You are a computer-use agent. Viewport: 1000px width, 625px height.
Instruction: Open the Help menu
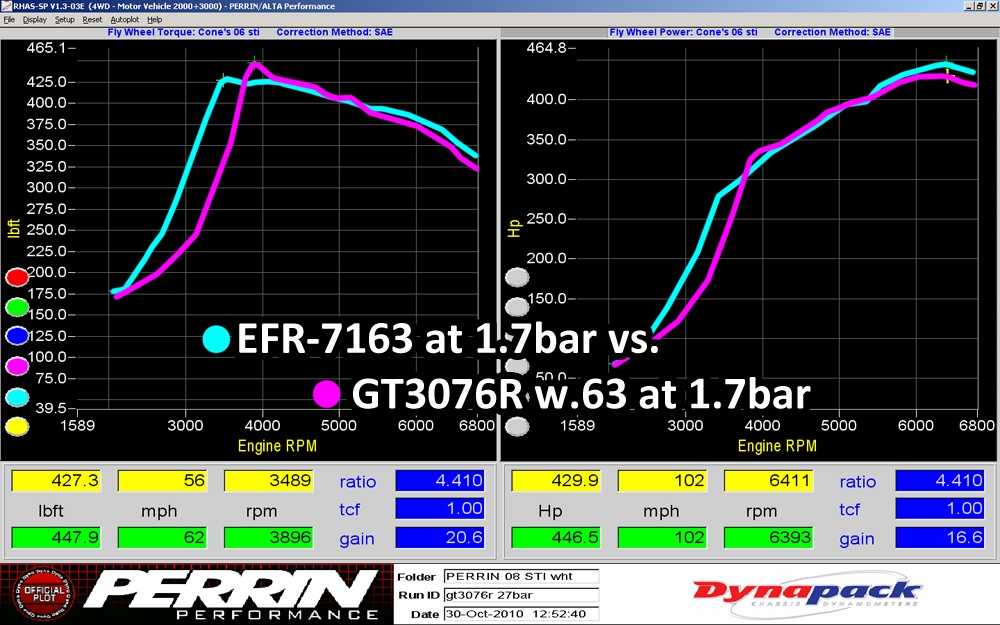click(x=154, y=20)
